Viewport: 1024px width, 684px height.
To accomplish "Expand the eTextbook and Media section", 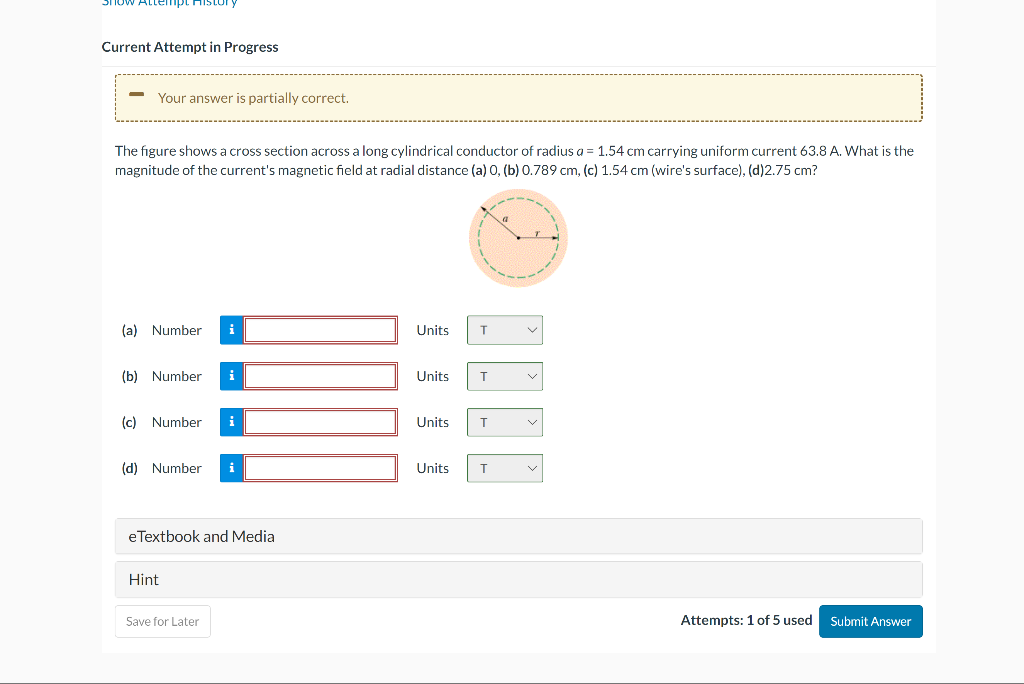I will coord(519,536).
